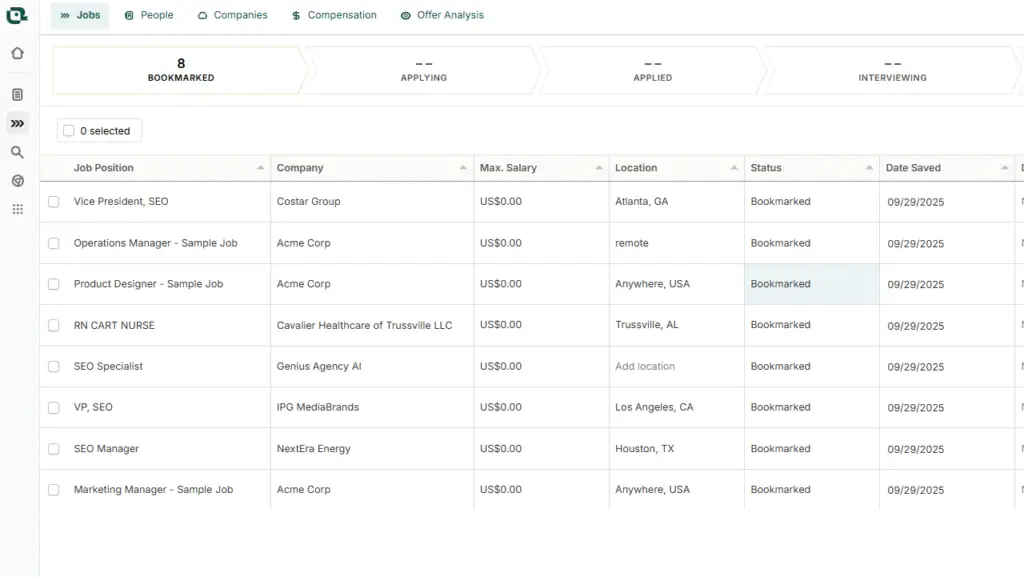Toggle the select-all checkbox beside '0 selected'
This screenshot has height=577, width=1024.
pyautogui.click(x=68, y=131)
